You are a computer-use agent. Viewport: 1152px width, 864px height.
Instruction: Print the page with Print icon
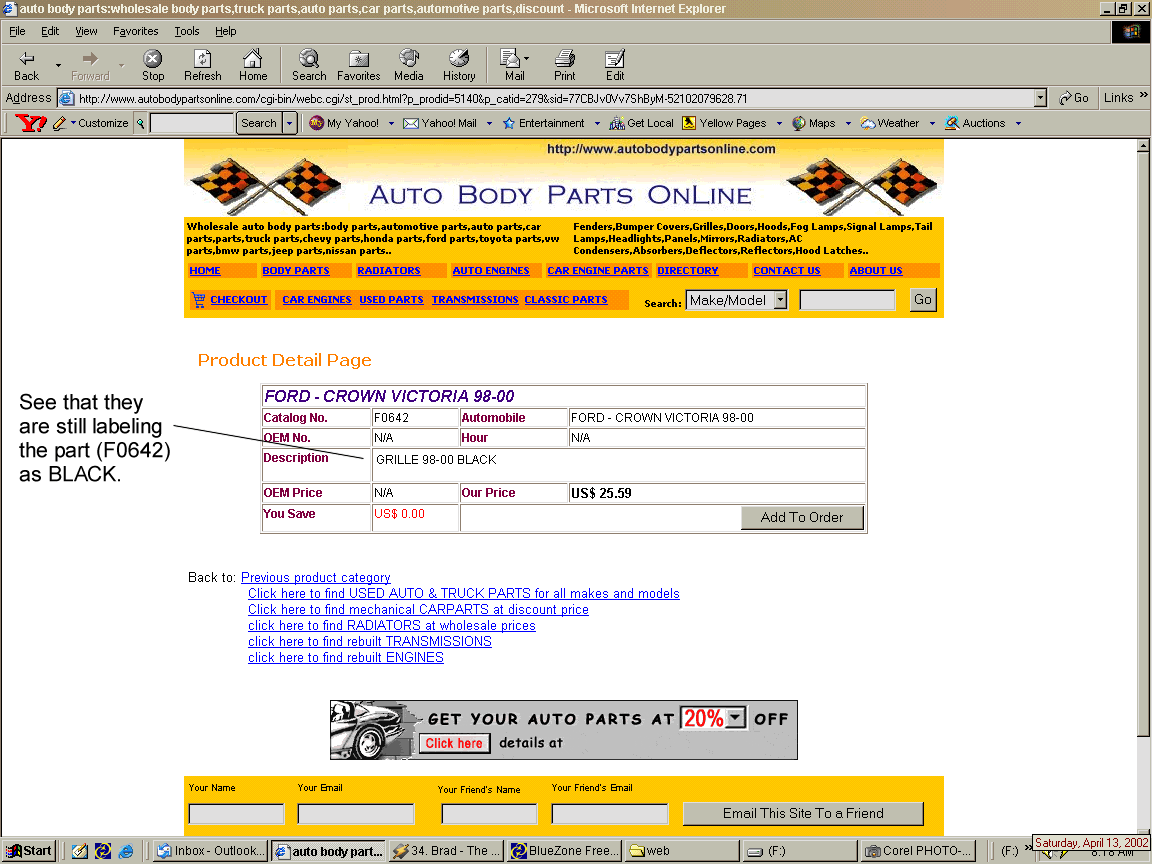(x=564, y=65)
